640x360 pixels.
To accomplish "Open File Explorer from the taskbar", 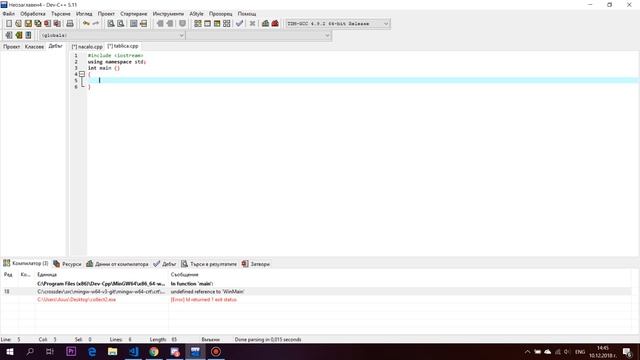I will 113,351.
